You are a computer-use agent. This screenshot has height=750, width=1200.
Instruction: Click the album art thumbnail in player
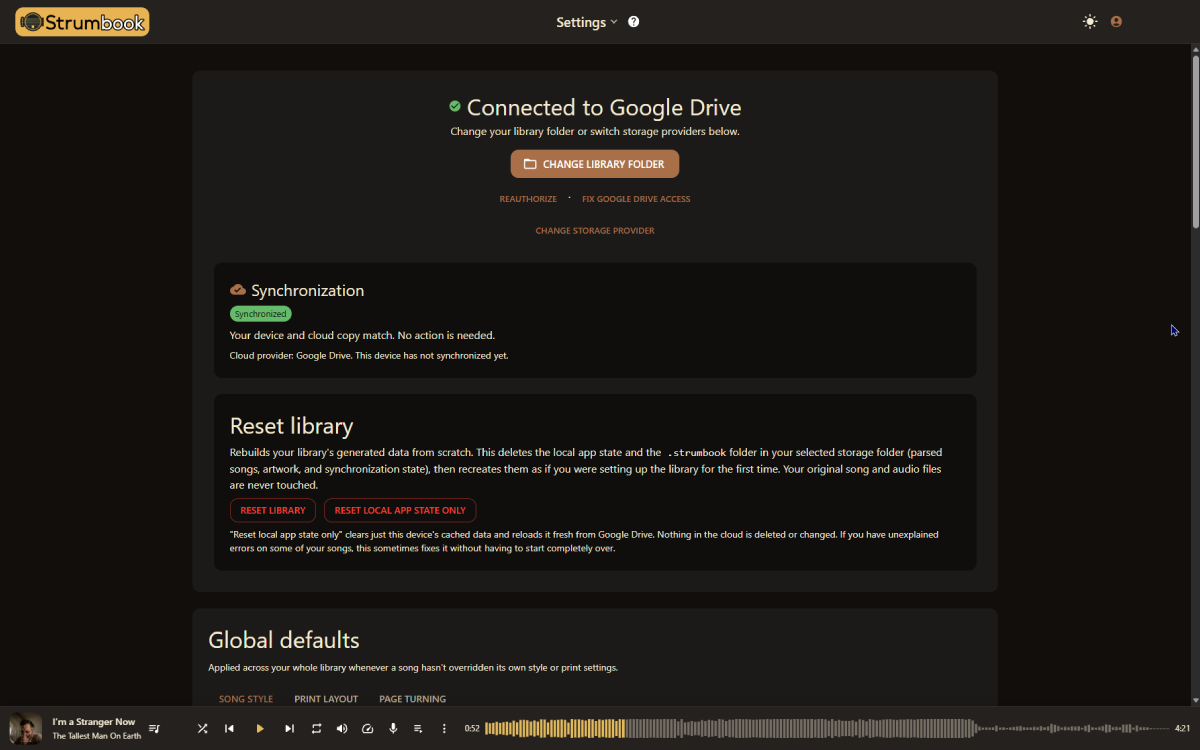[x=26, y=729]
